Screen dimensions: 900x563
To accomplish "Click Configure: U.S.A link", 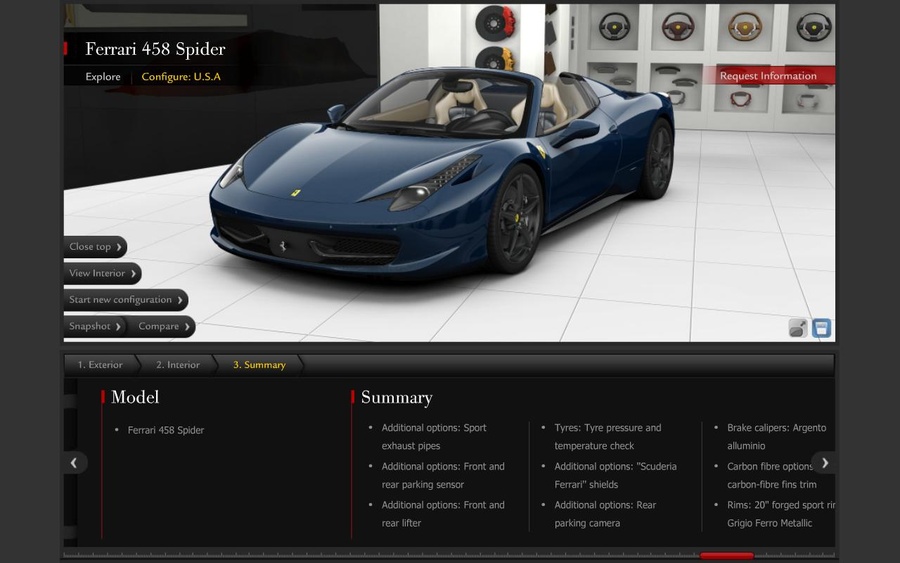I will [x=181, y=77].
